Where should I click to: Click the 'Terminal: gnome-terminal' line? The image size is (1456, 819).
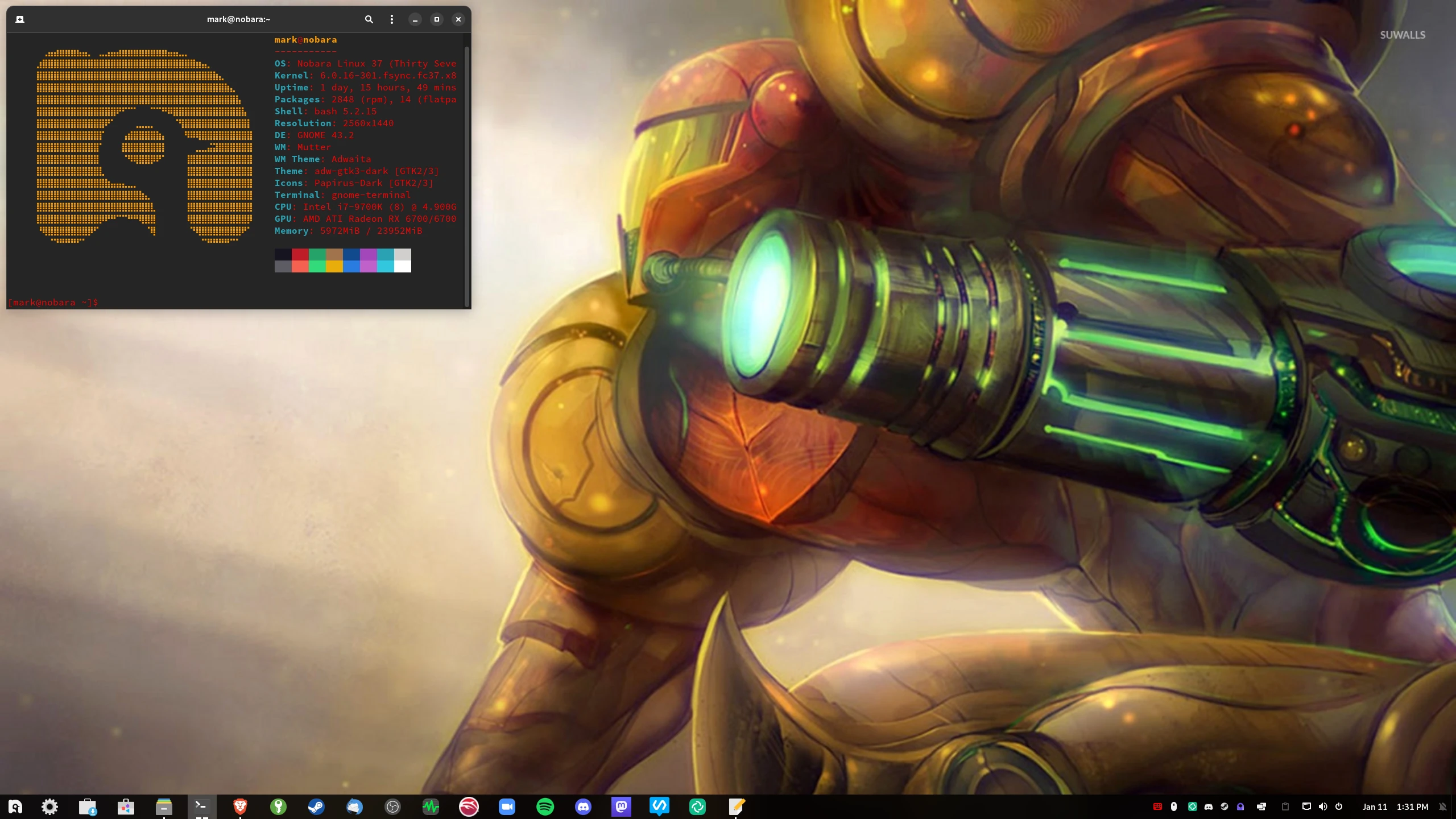click(343, 195)
